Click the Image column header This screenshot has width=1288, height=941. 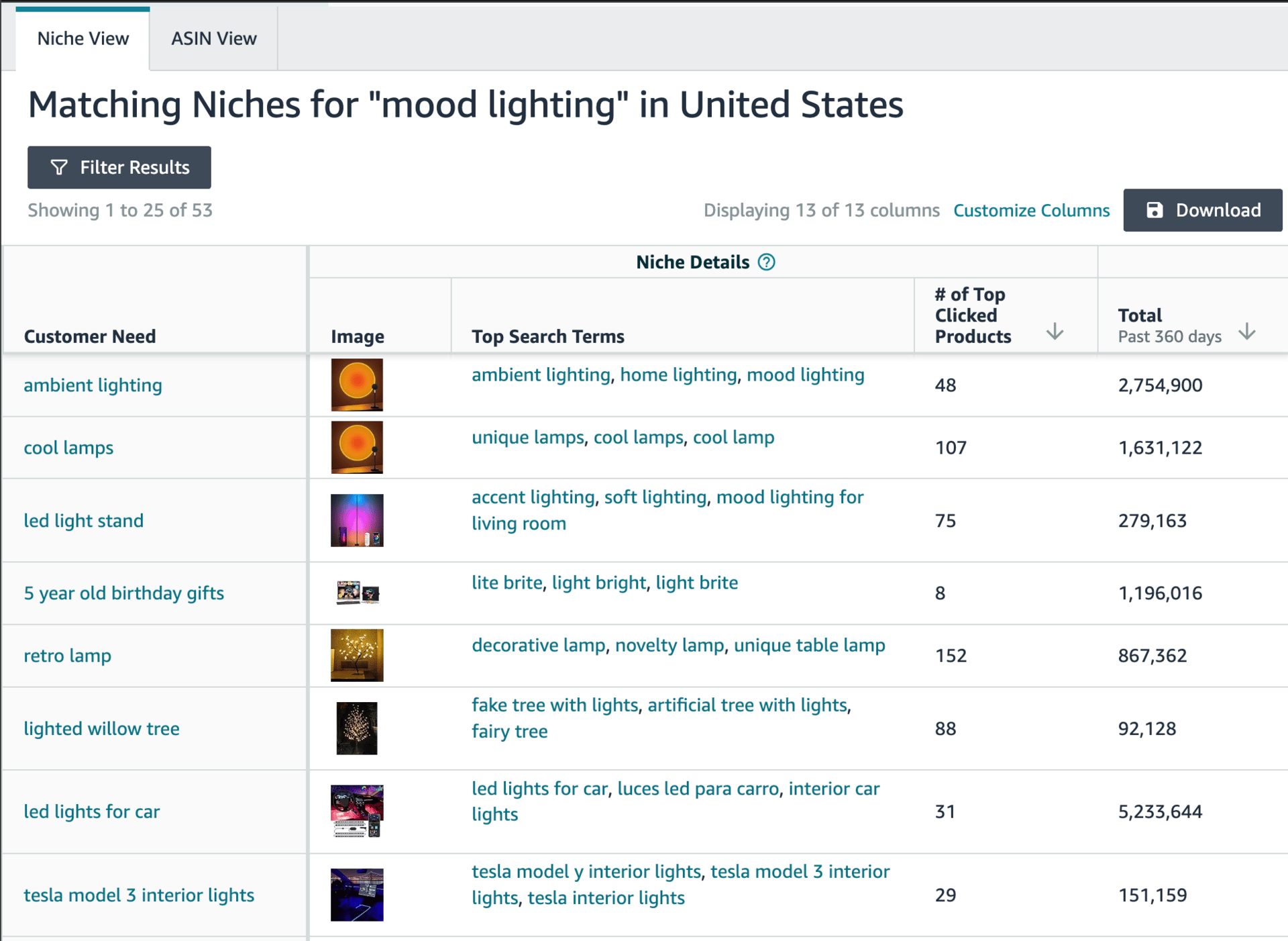[357, 336]
